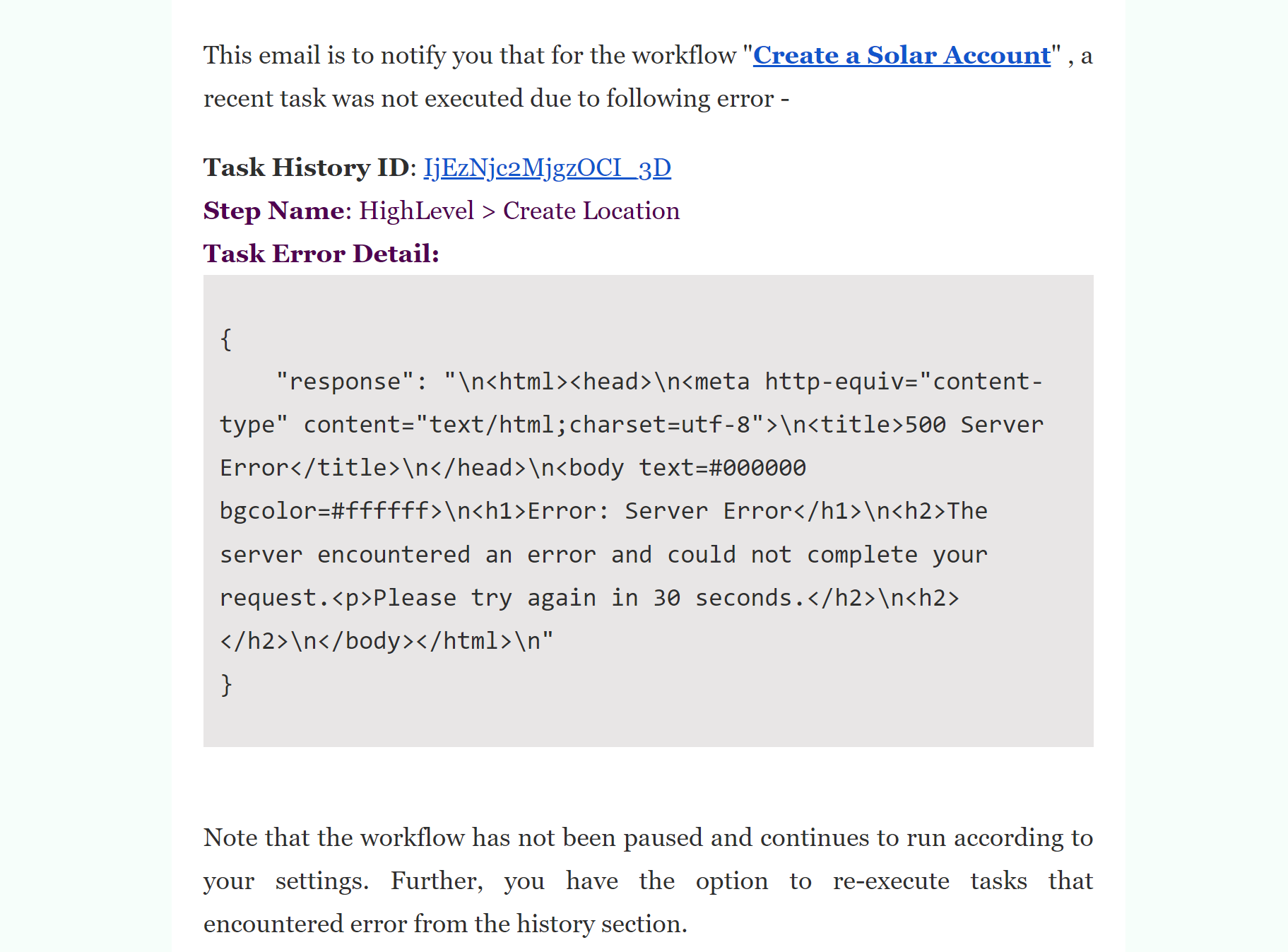Click the bold "Task History ID" label
Image resolution: width=1288 pixels, height=952 pixels.
306,168
